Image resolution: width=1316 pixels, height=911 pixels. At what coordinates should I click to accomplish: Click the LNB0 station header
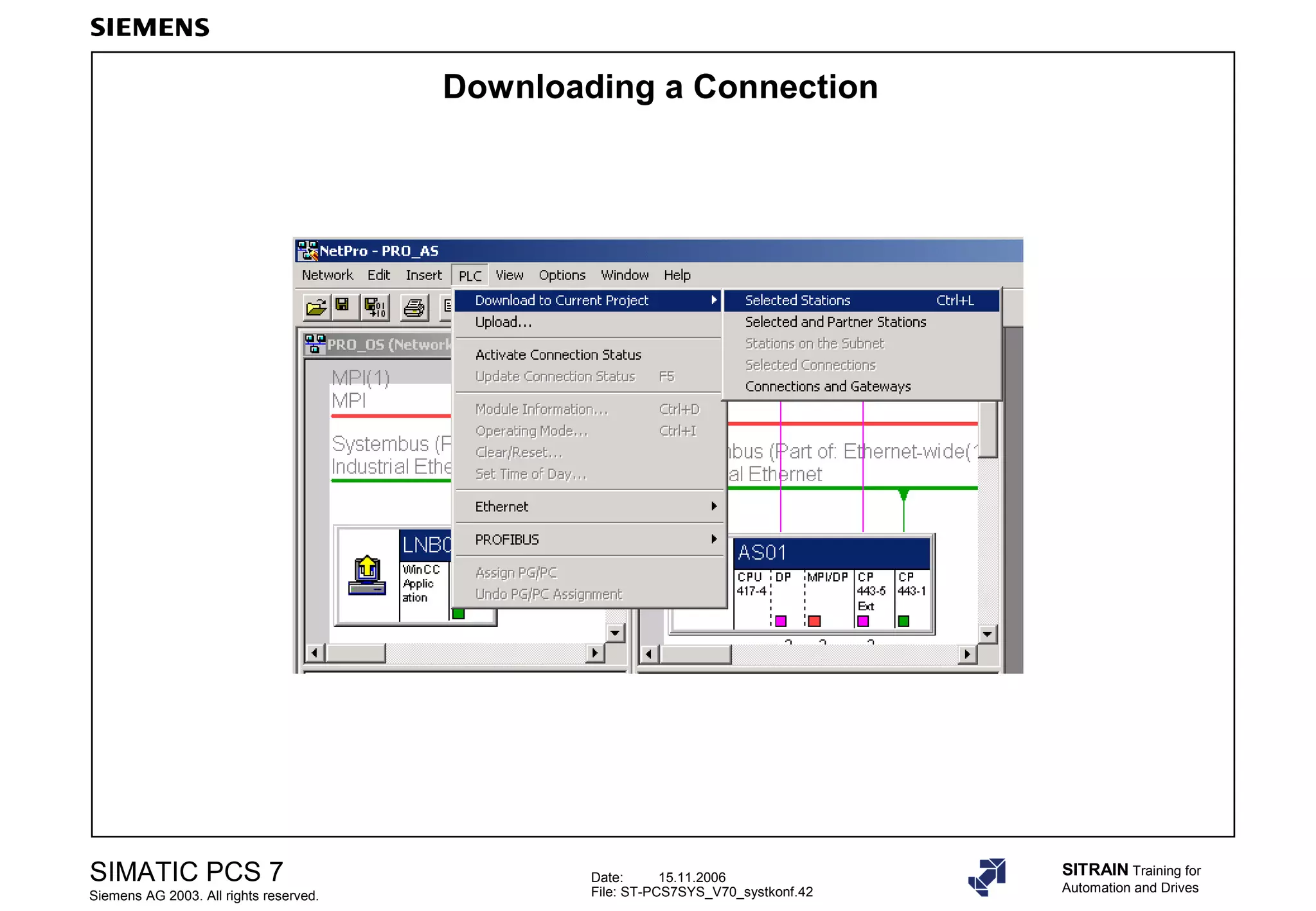click(x=426, y=545)
